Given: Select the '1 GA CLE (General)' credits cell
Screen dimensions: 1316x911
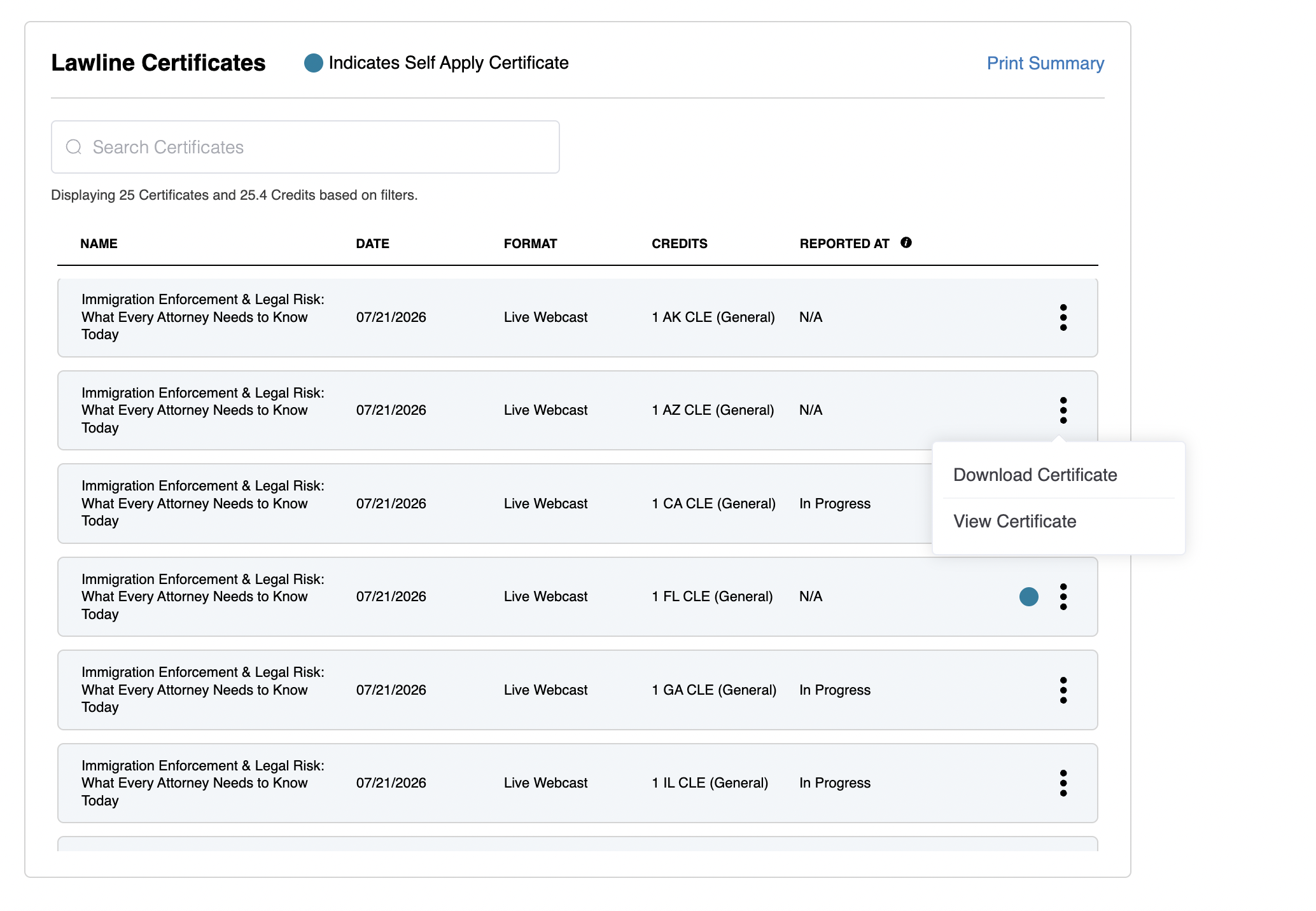Looking at the screenshot, I should [714, 690].
